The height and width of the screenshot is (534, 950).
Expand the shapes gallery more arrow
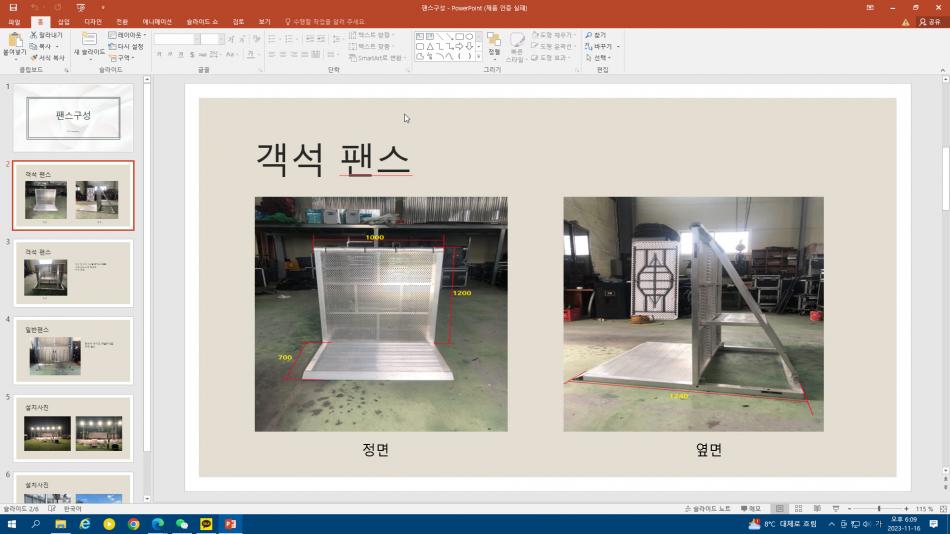coord(479,56)
